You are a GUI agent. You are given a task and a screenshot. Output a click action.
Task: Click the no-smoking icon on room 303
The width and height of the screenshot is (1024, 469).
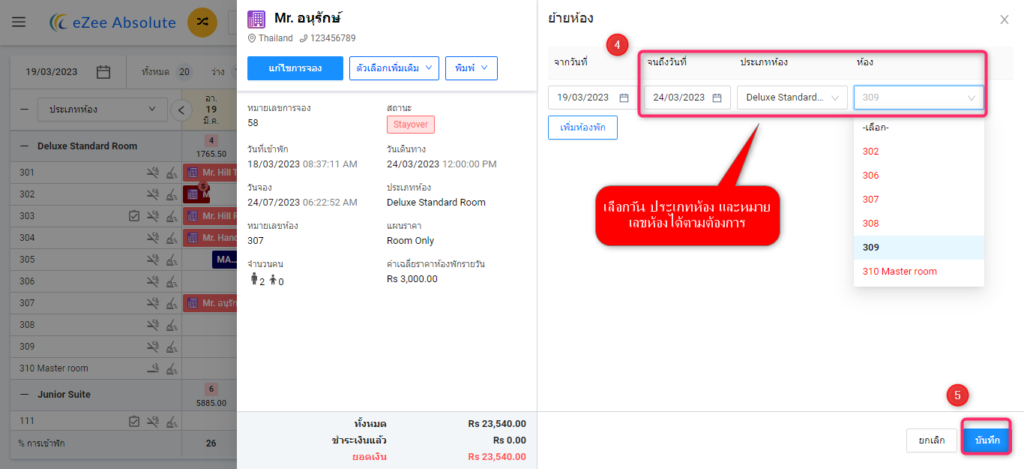pyautogui.click(x=153, y=216)
